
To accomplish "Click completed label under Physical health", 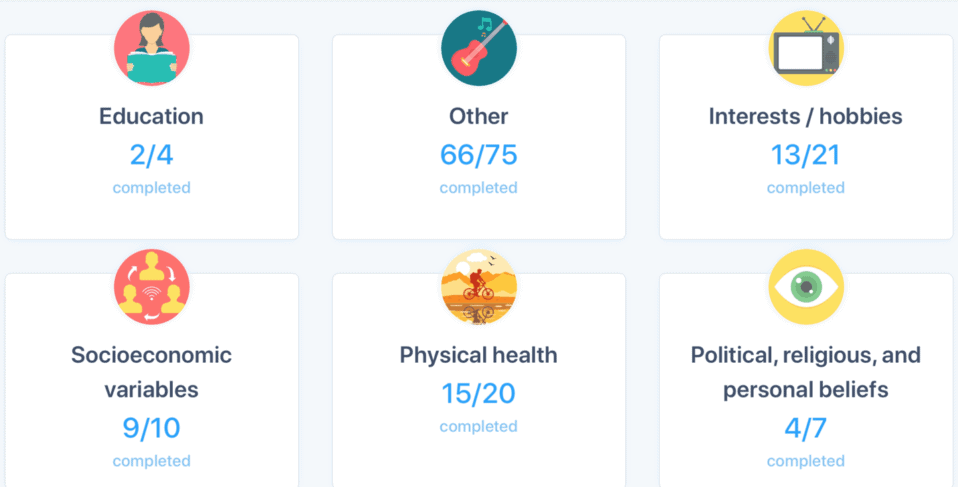I will click(x=479, y=426).
